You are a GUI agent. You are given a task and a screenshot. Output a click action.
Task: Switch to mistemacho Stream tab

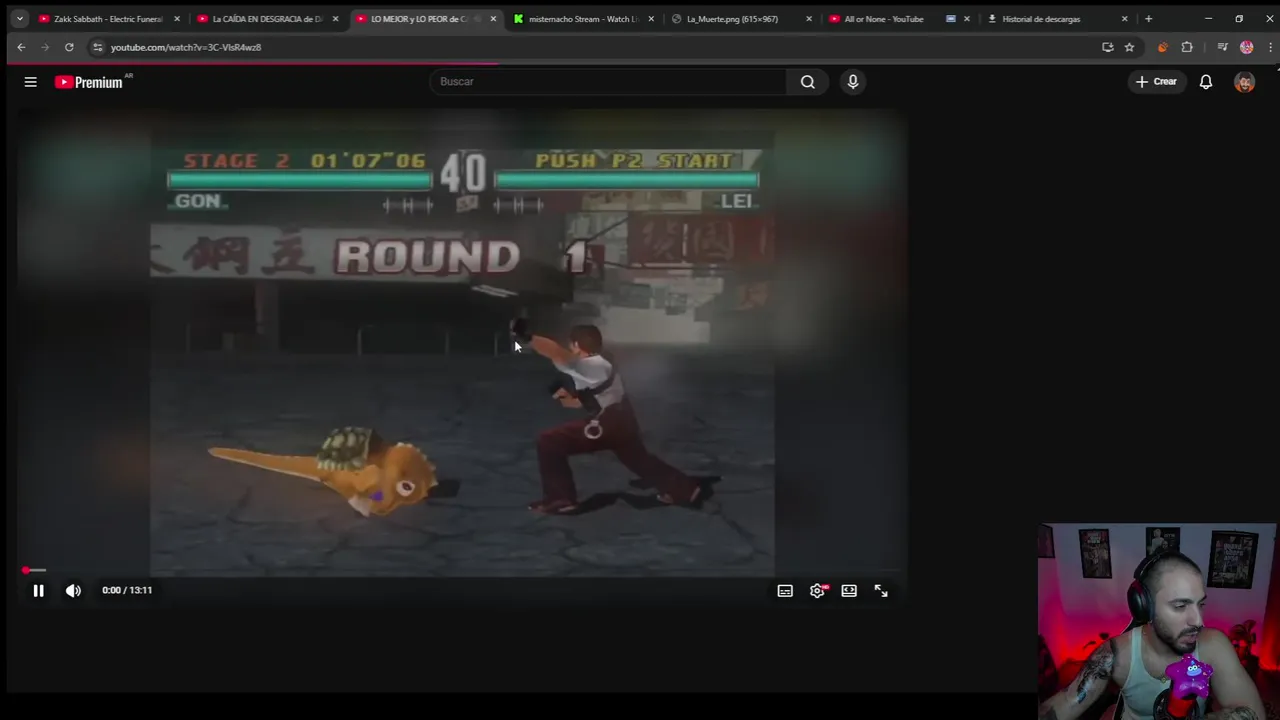pos(583,19)
